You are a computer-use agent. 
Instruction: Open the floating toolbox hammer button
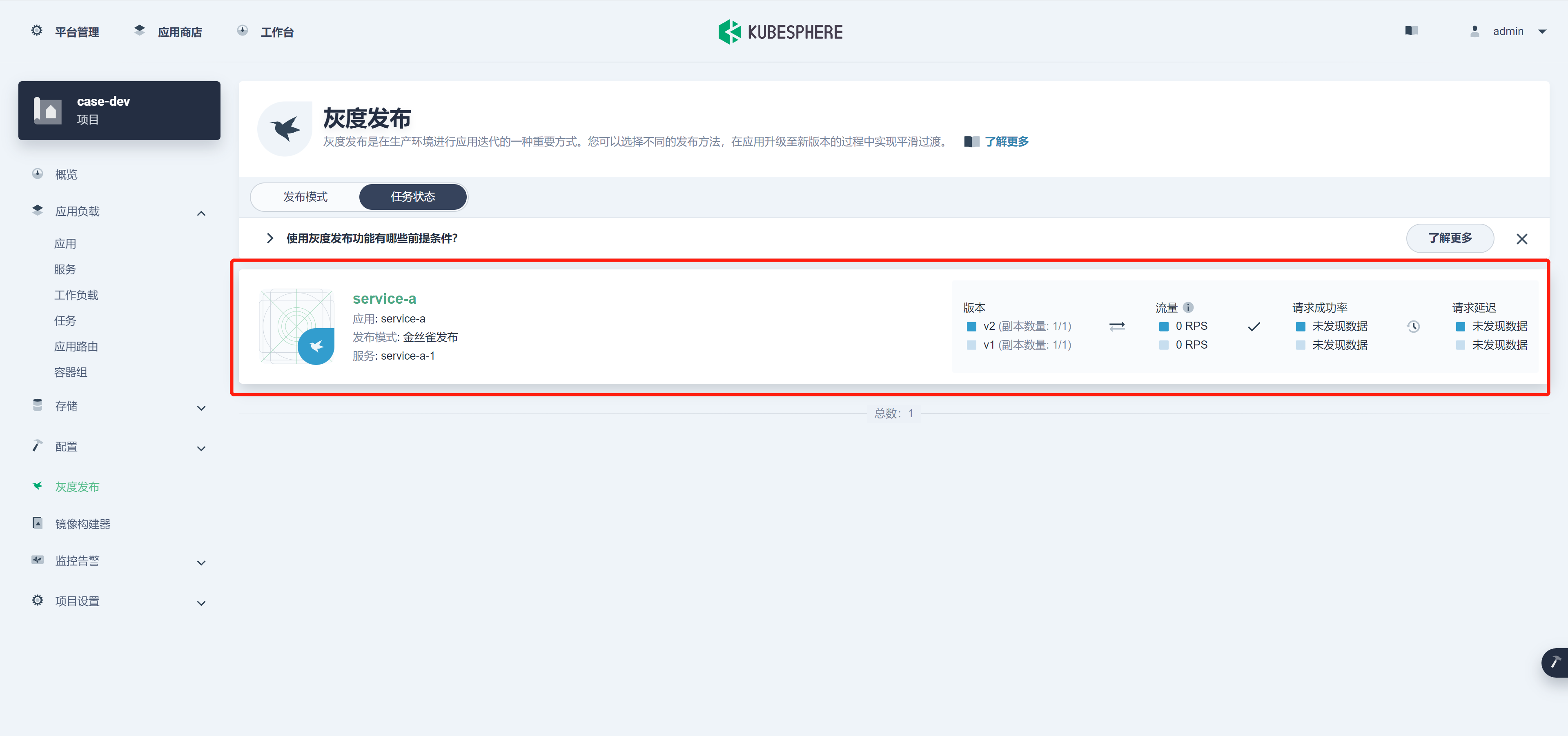pos(1555,663)
